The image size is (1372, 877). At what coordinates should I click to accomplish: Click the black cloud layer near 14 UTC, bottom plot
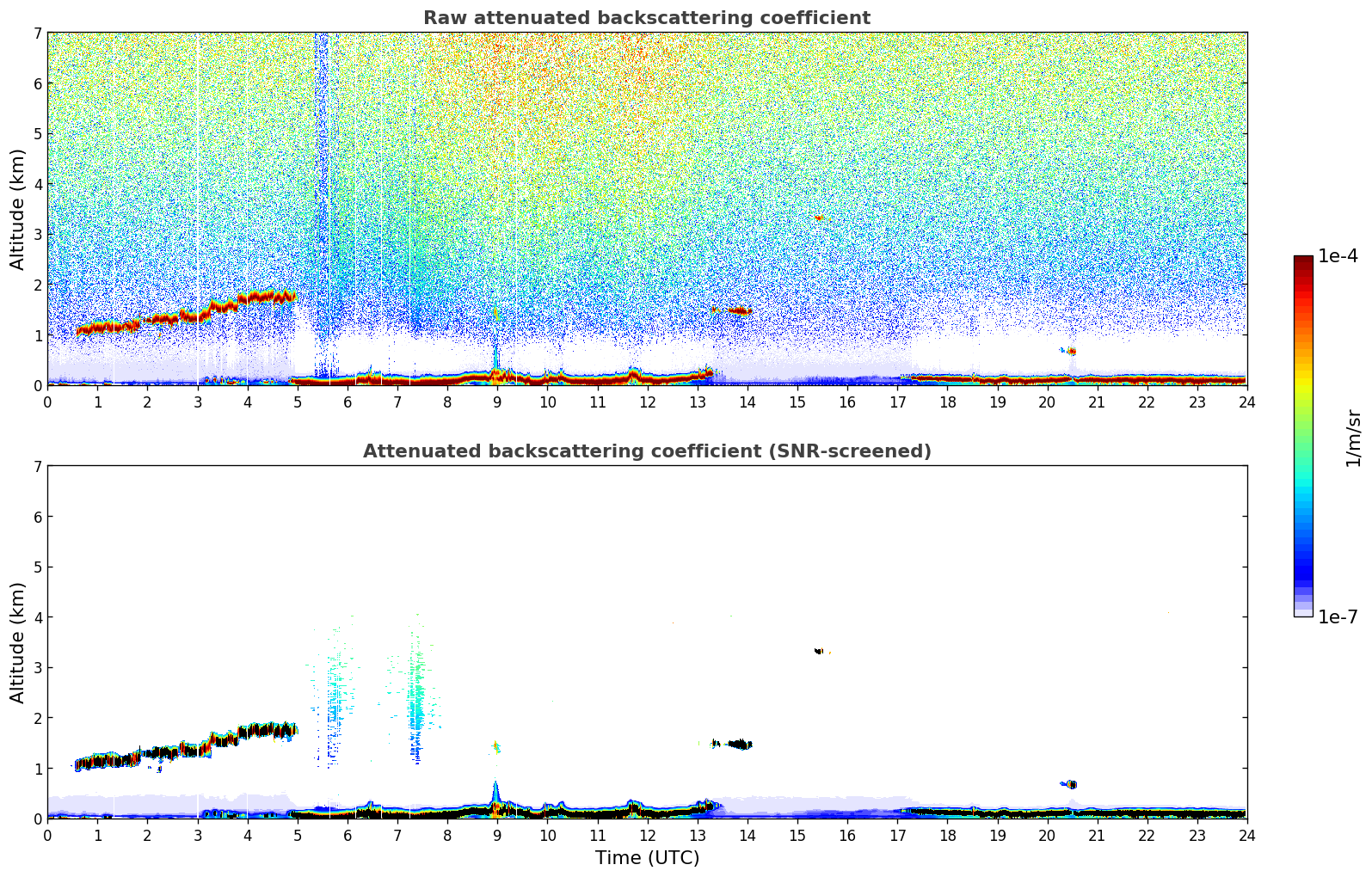pyautogui.click(x=738, y=744)
